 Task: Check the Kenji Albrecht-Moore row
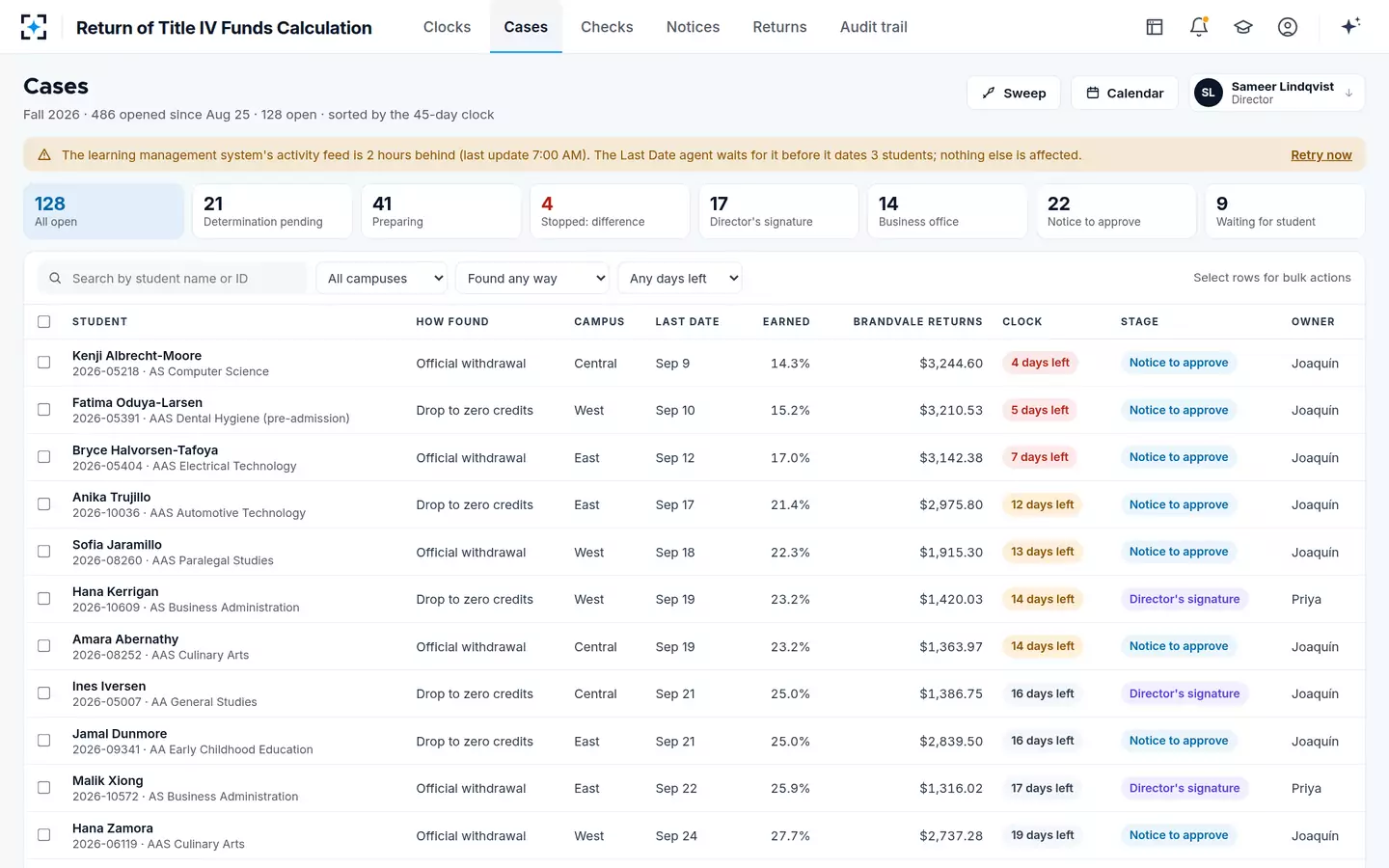pyautogui.click(x=43, y=363)
